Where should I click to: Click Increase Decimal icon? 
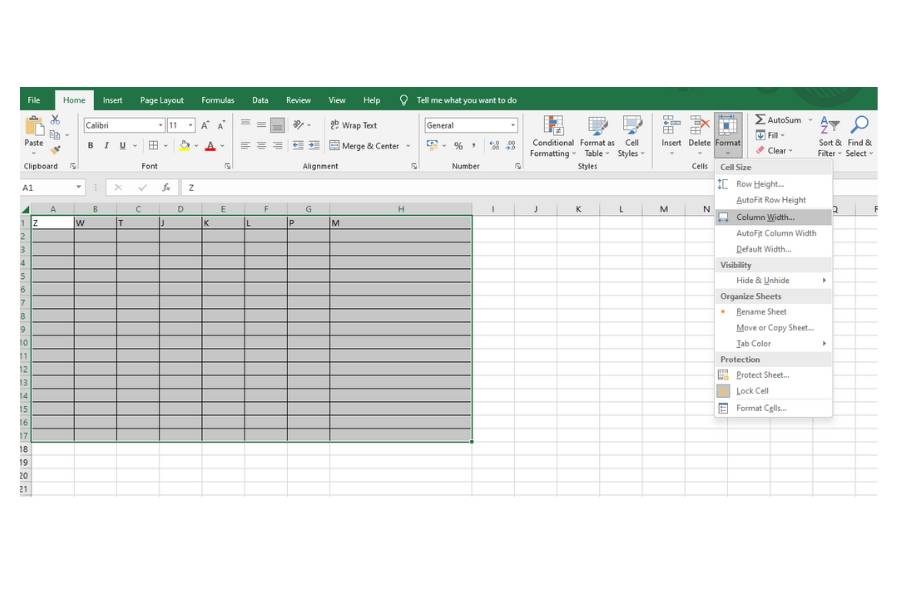(x=494, y=146)
